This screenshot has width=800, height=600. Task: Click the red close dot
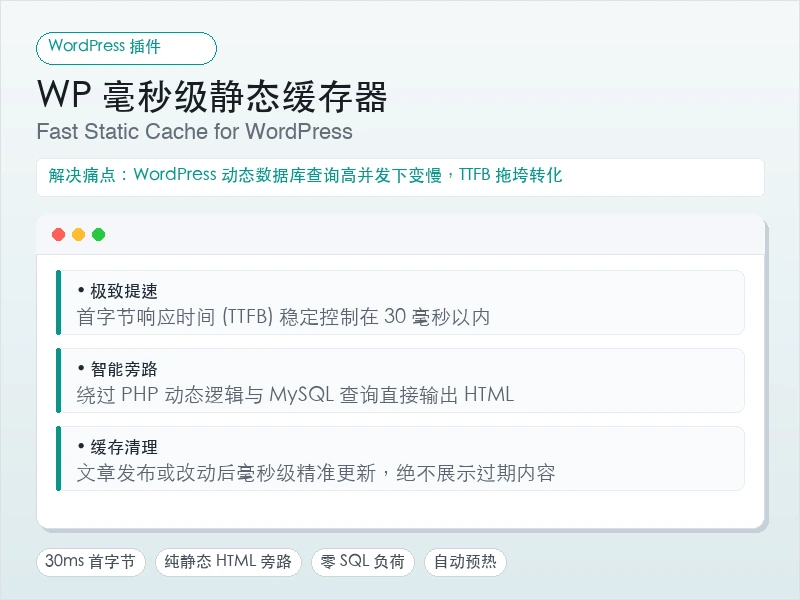pyautogui.click(x=59, y=235)
